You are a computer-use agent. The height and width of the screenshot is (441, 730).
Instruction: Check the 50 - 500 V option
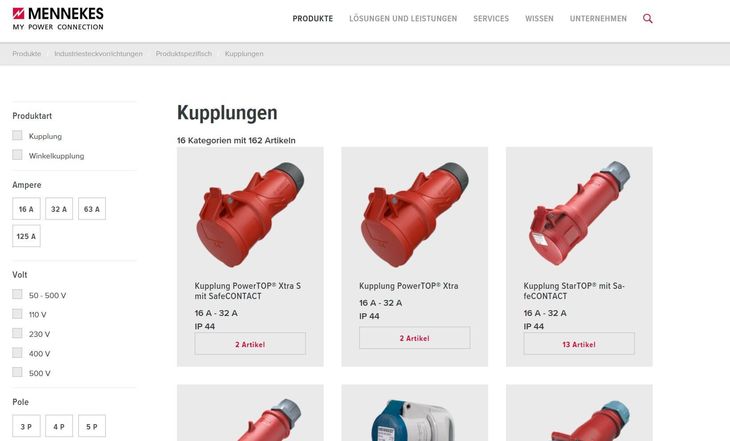click(17, 294)
